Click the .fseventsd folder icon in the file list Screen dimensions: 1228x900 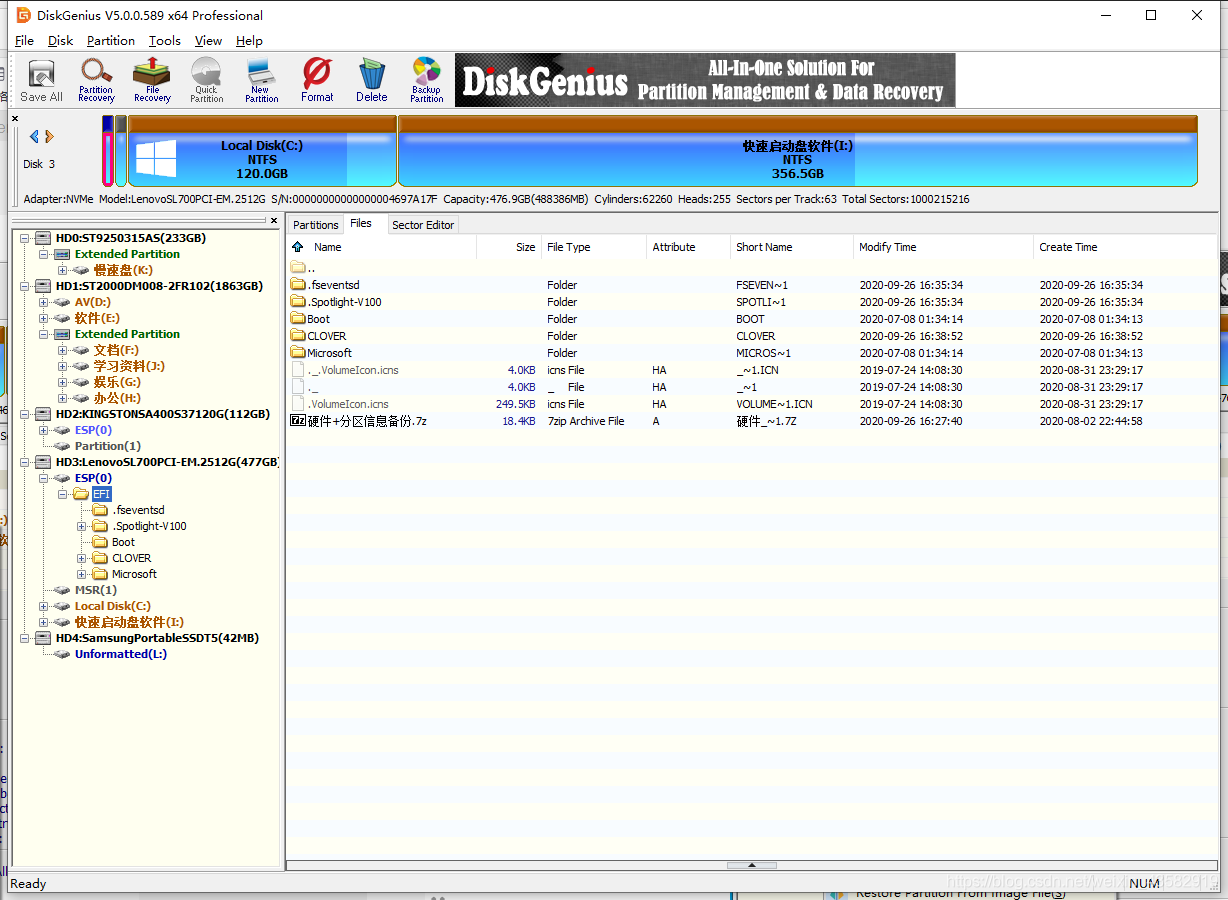click(297, 285)
